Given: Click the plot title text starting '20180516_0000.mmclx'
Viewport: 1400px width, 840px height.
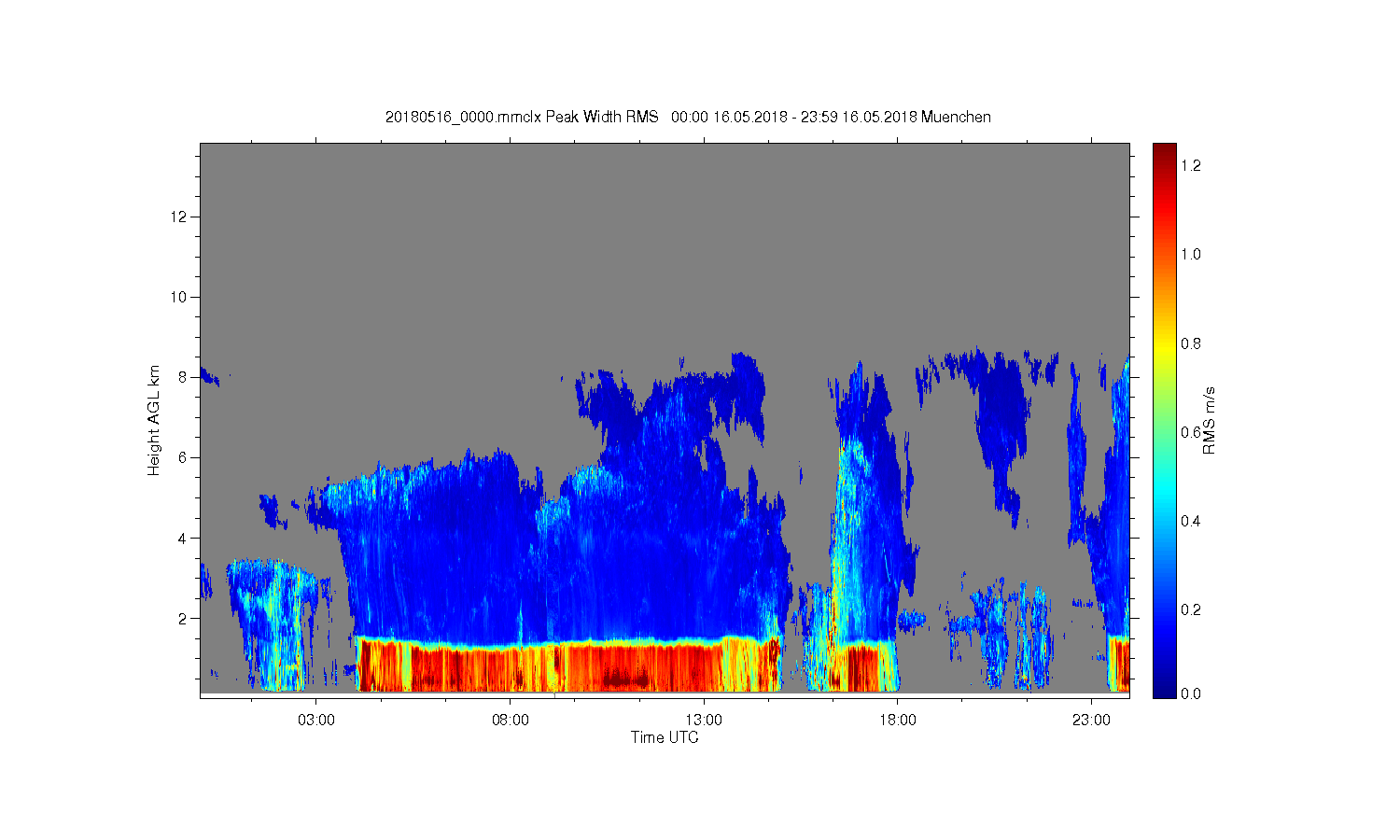Looking at the screenshot, I should (x=688, y=117).
